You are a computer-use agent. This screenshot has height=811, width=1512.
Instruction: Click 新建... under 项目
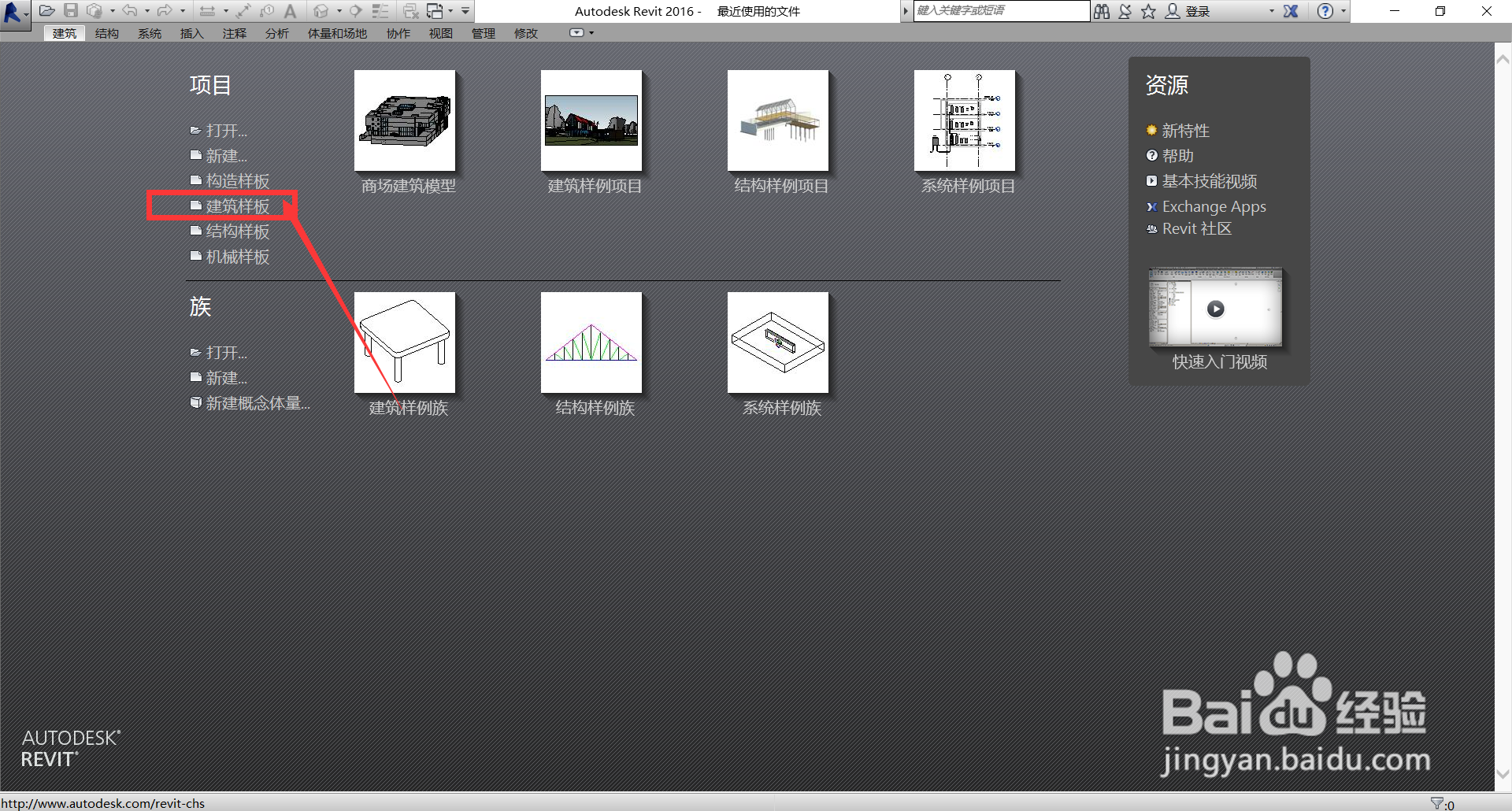click(219, 156)
